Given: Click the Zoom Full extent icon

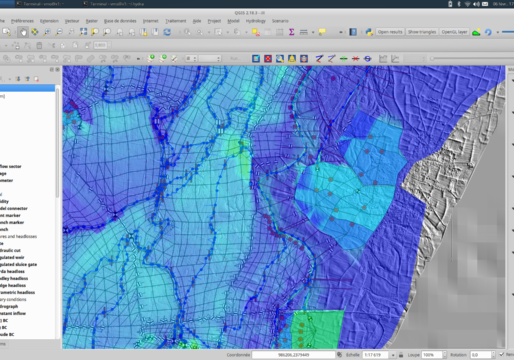Looking at the screenshot, I should click(x=83, y=32).
